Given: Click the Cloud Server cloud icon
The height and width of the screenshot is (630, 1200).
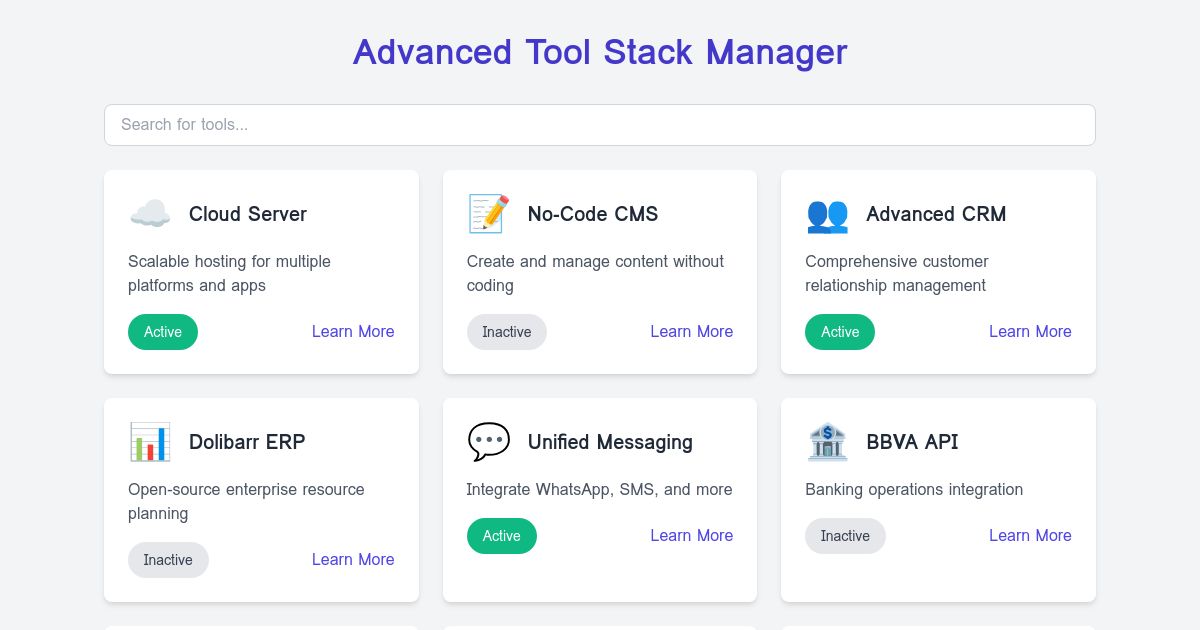Looking at the screenshot, I should coord(150,213).
